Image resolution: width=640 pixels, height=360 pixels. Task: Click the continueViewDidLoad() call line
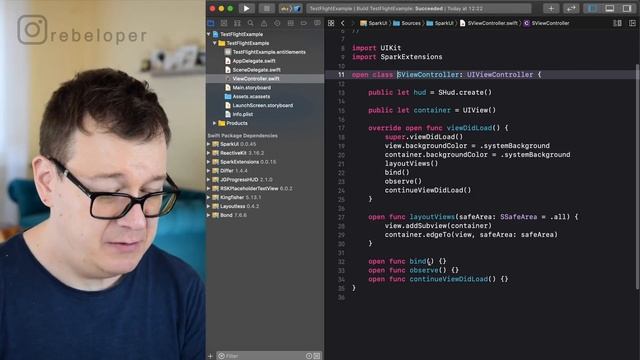pos(428,190)
